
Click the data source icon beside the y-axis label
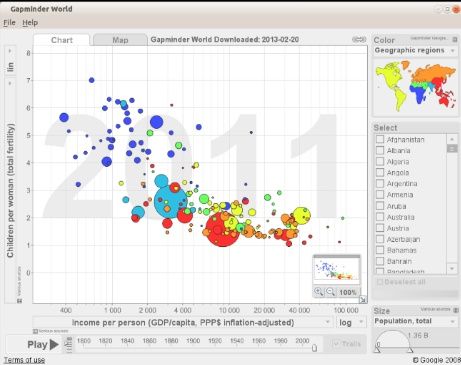[19, 301]
